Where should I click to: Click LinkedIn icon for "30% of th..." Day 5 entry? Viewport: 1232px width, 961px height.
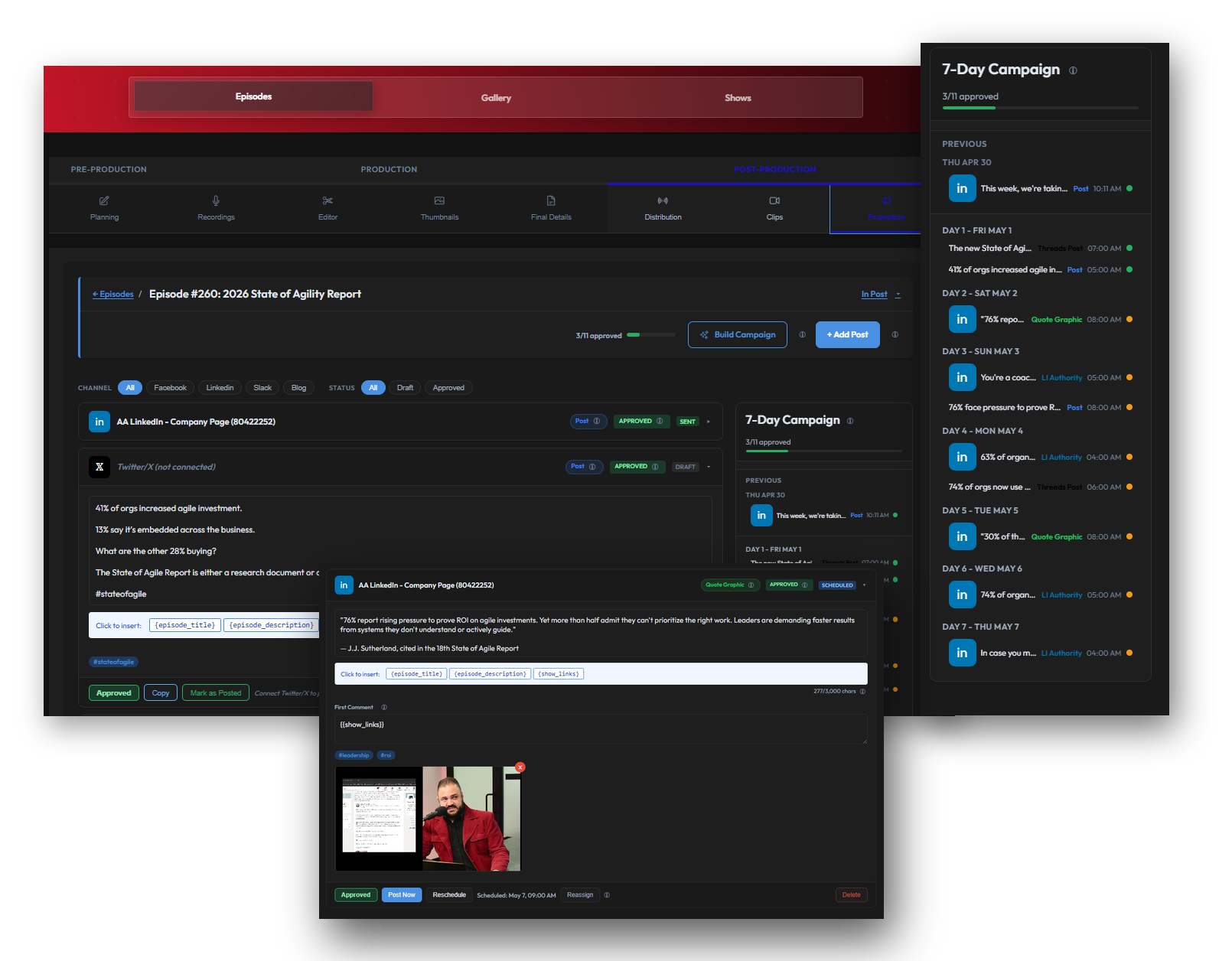click(x=963, y=536)
